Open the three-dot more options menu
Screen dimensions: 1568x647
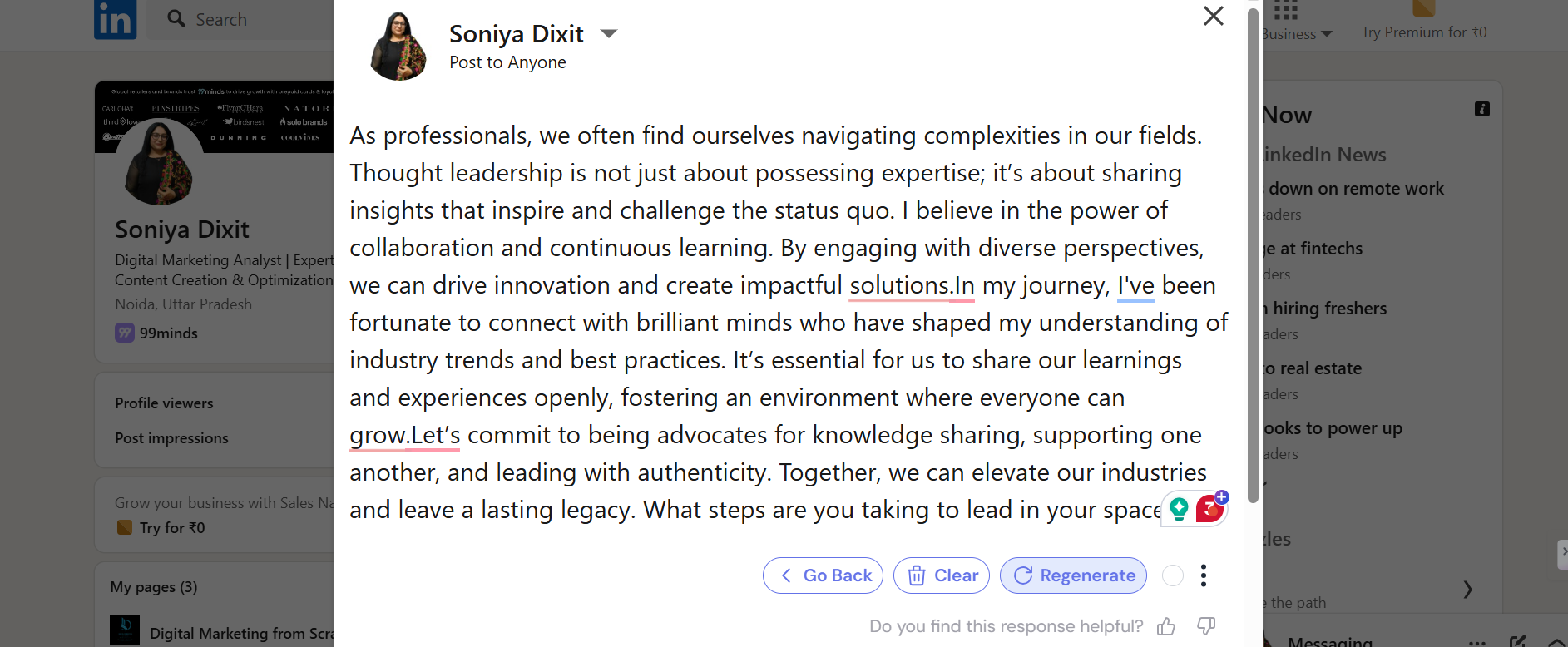tap(1204, 575)
